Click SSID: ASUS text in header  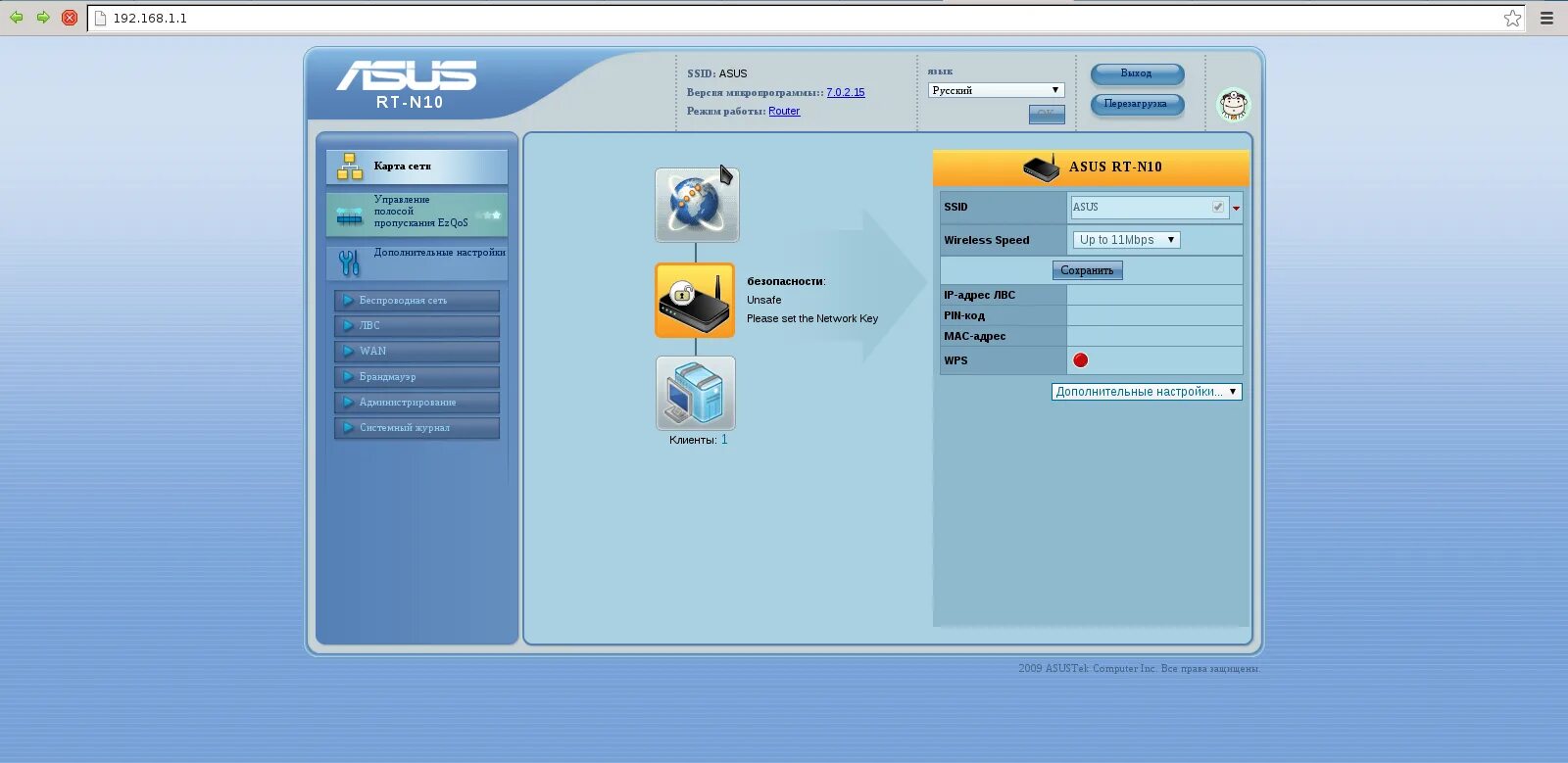click(716, 74)
